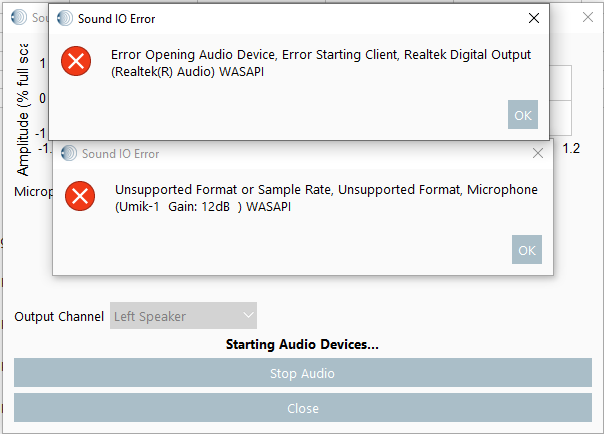Click the Close button at the bottom
The height and width of the screenshot is (434, 604).
[x=302, y=408]
